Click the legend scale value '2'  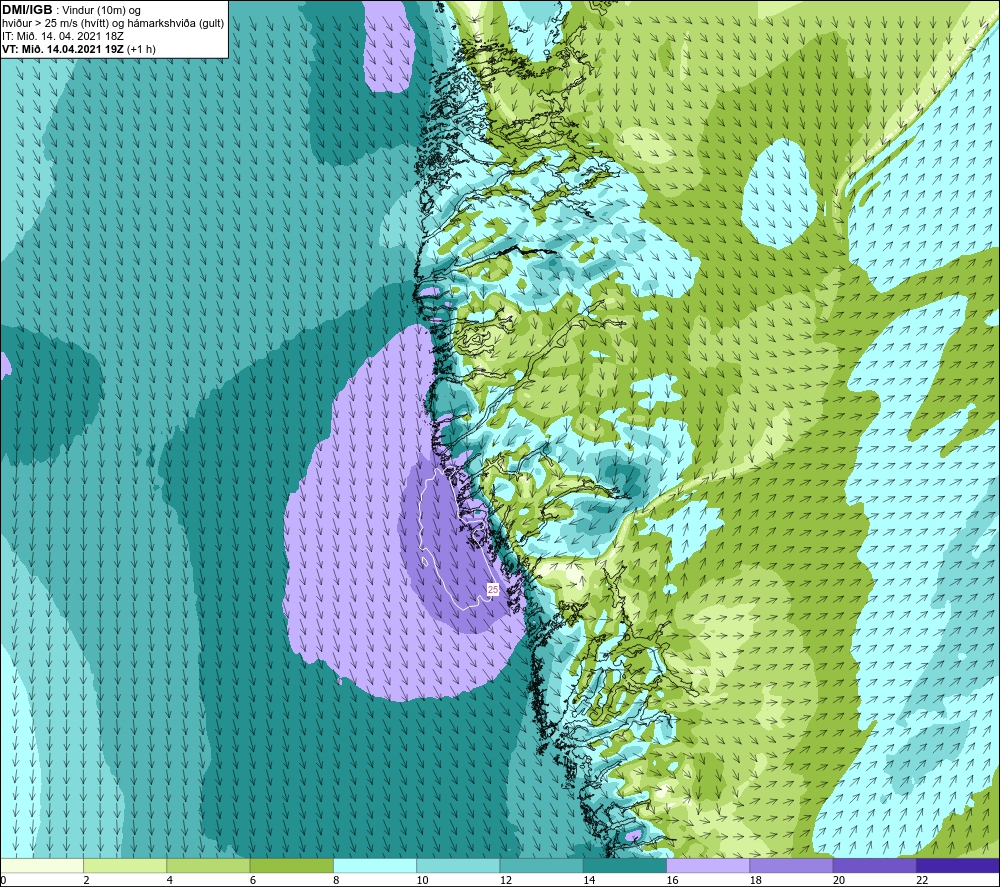(x=86, y=881)
